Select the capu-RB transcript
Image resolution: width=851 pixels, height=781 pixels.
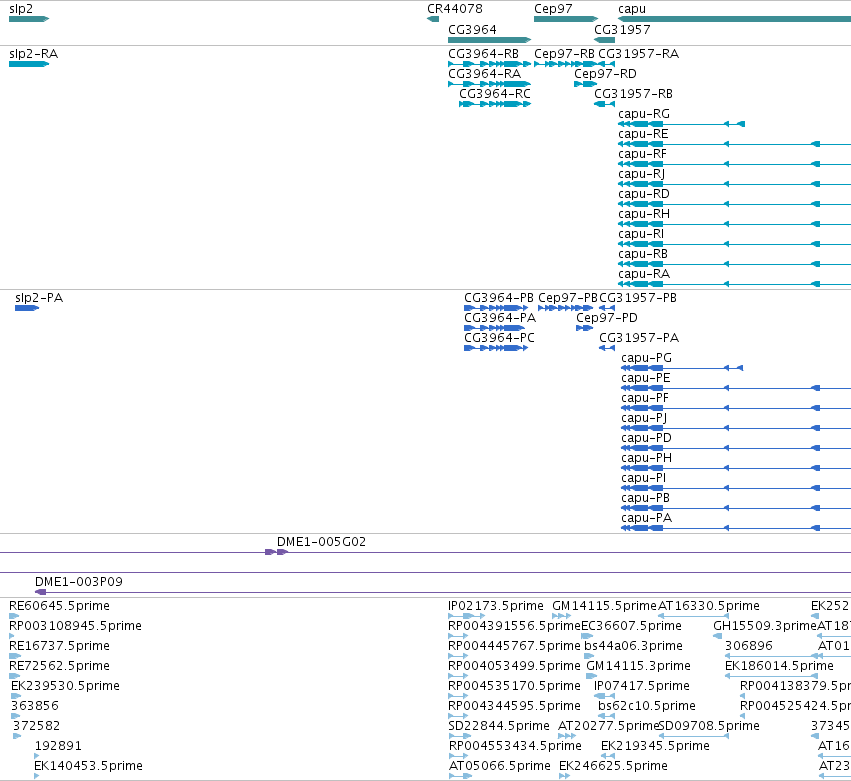734,264
